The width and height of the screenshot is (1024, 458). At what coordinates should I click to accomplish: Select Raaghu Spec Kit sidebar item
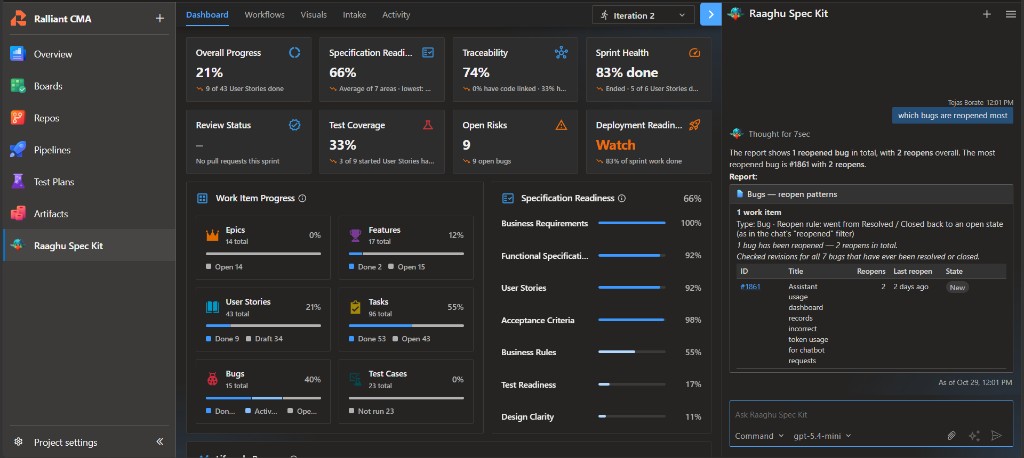[x=88, y=246]
